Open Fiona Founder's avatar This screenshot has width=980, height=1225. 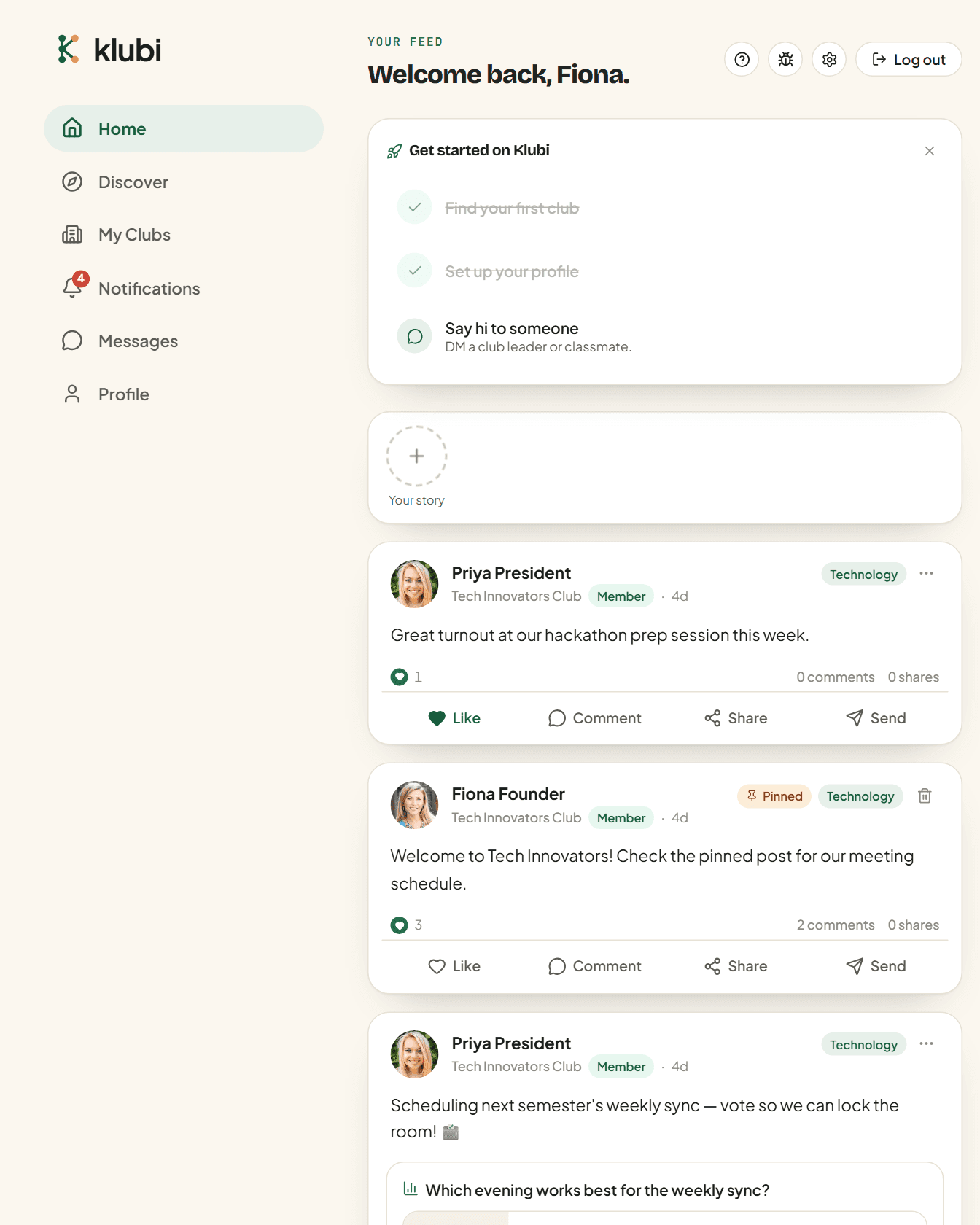414,806
